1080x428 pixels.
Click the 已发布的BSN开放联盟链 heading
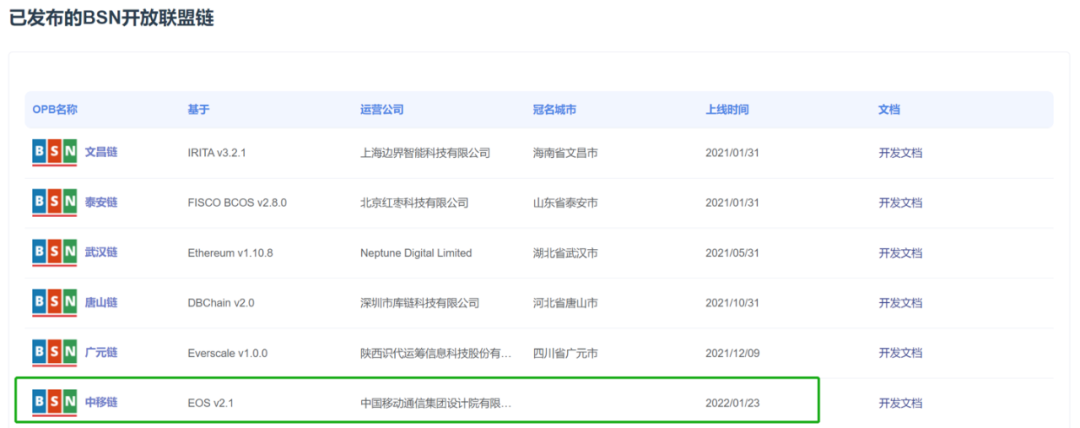point(111,19)
